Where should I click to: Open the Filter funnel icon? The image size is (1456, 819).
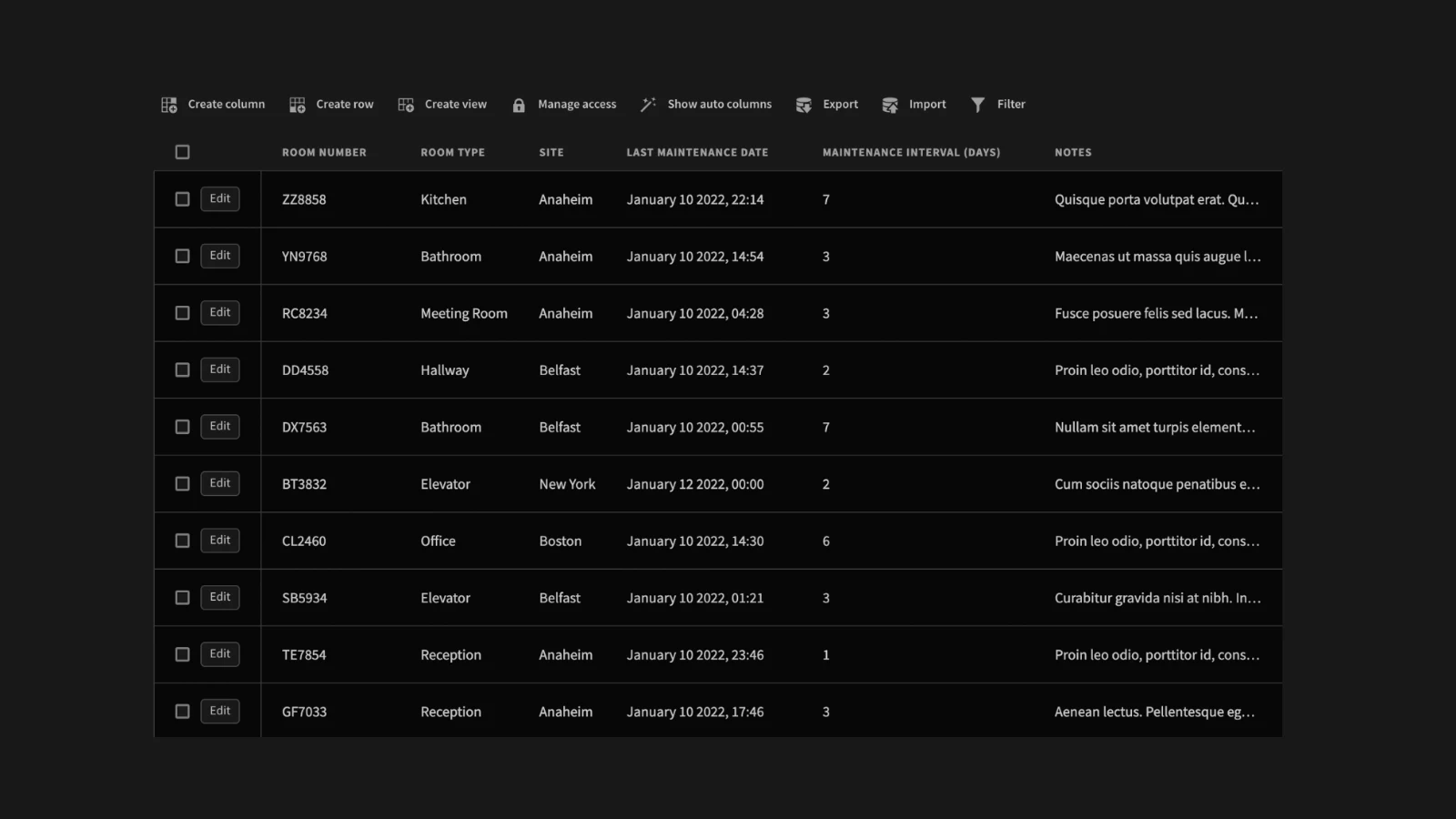point(977,105)
